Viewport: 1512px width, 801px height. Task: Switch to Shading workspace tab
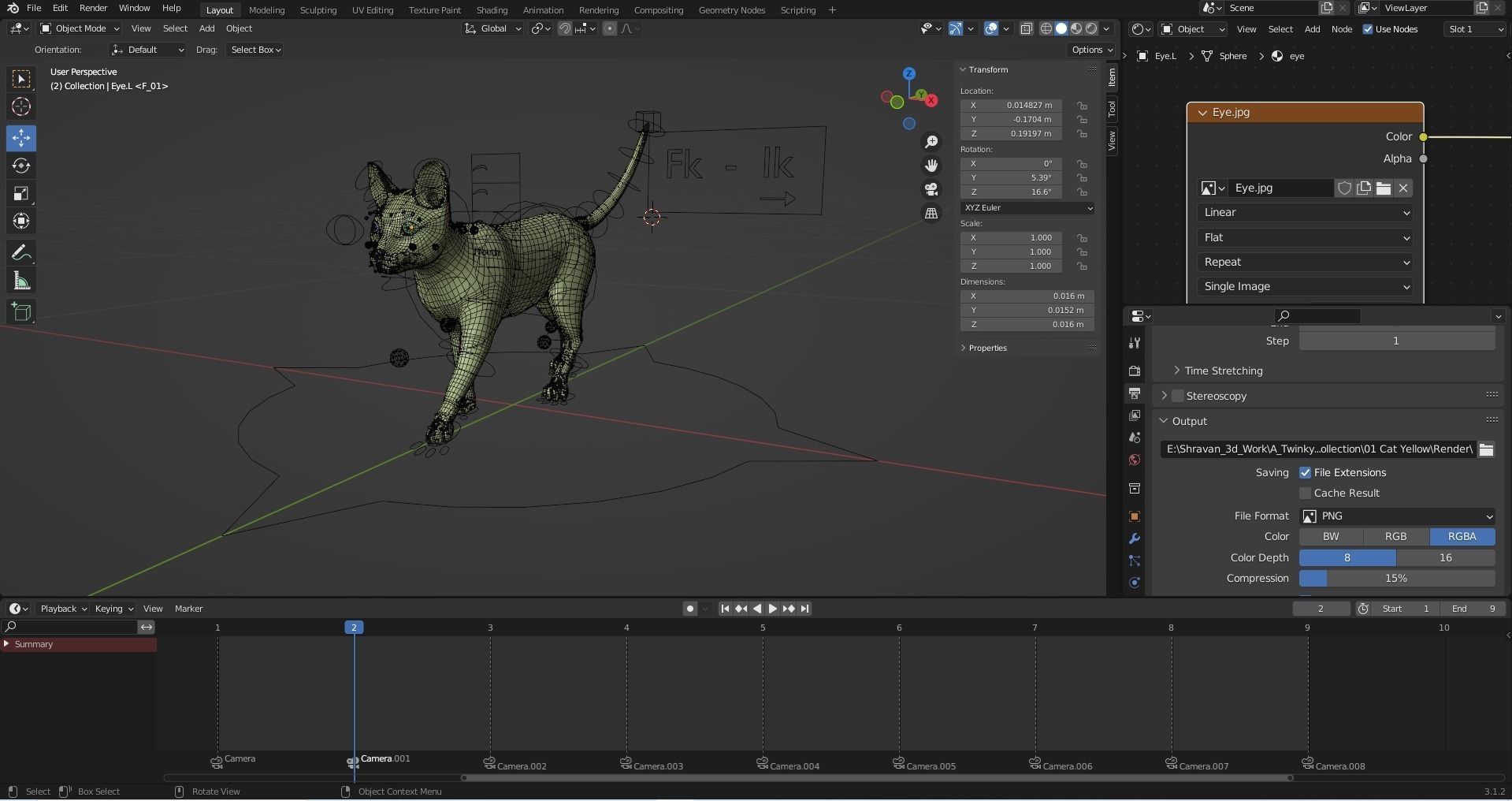(492, 10)
